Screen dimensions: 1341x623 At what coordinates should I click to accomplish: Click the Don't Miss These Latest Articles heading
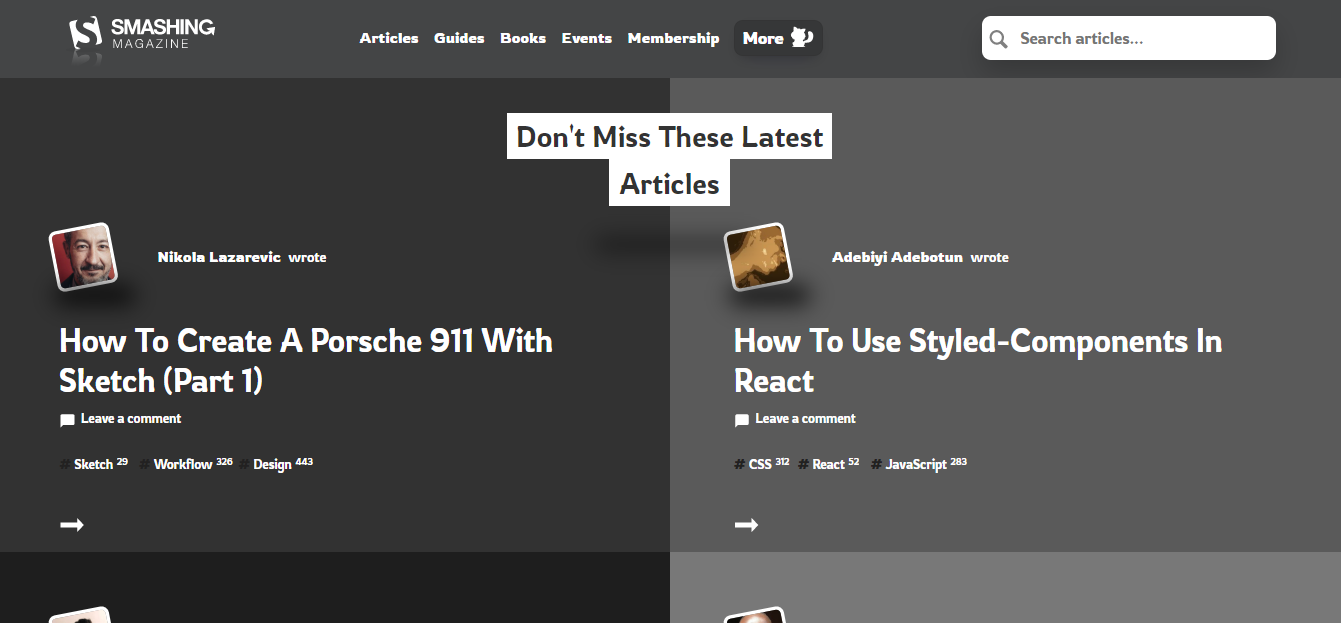670,160
